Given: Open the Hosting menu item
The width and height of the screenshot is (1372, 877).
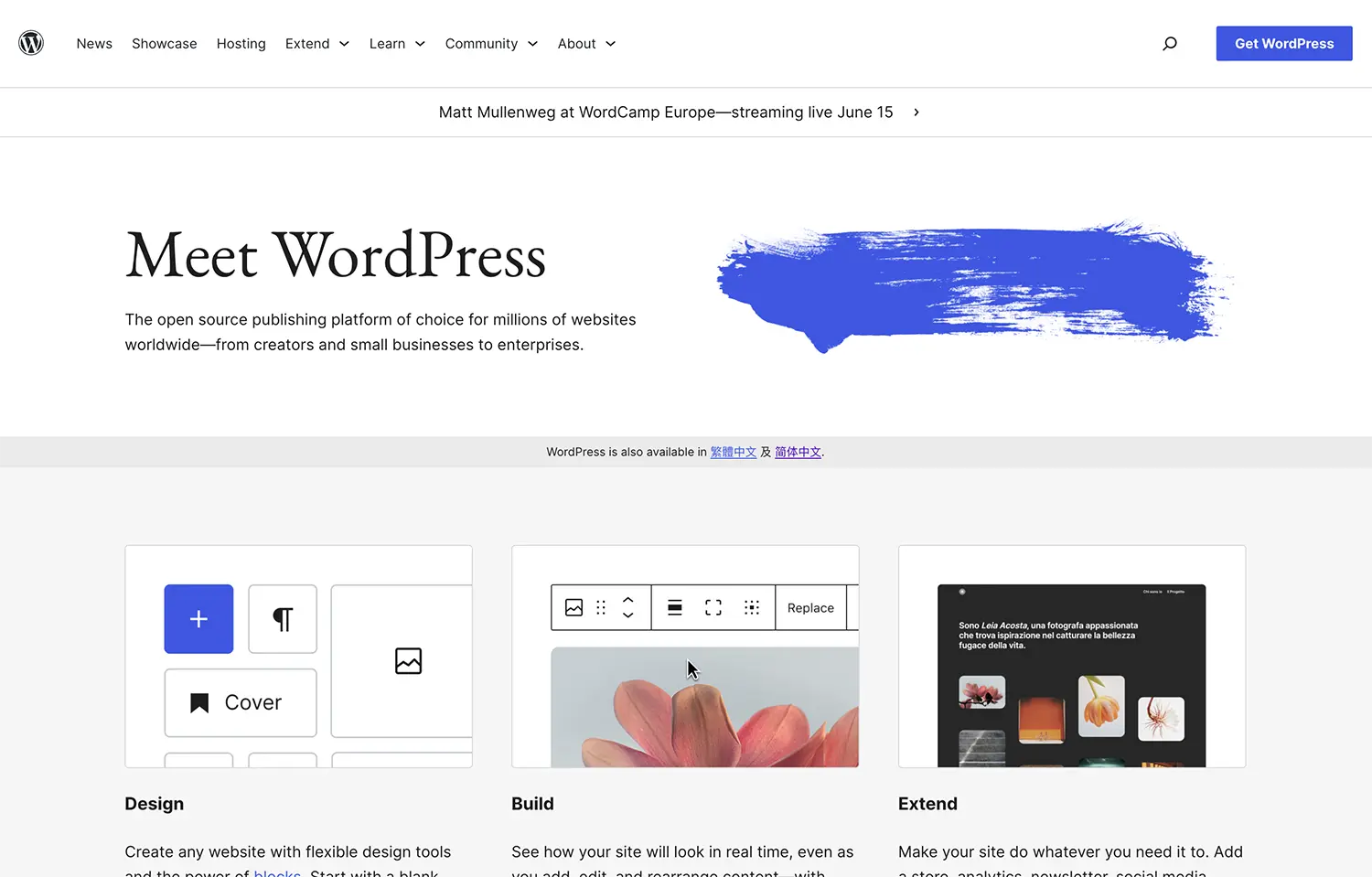Looking at the screenshot, I should (241, 44).
